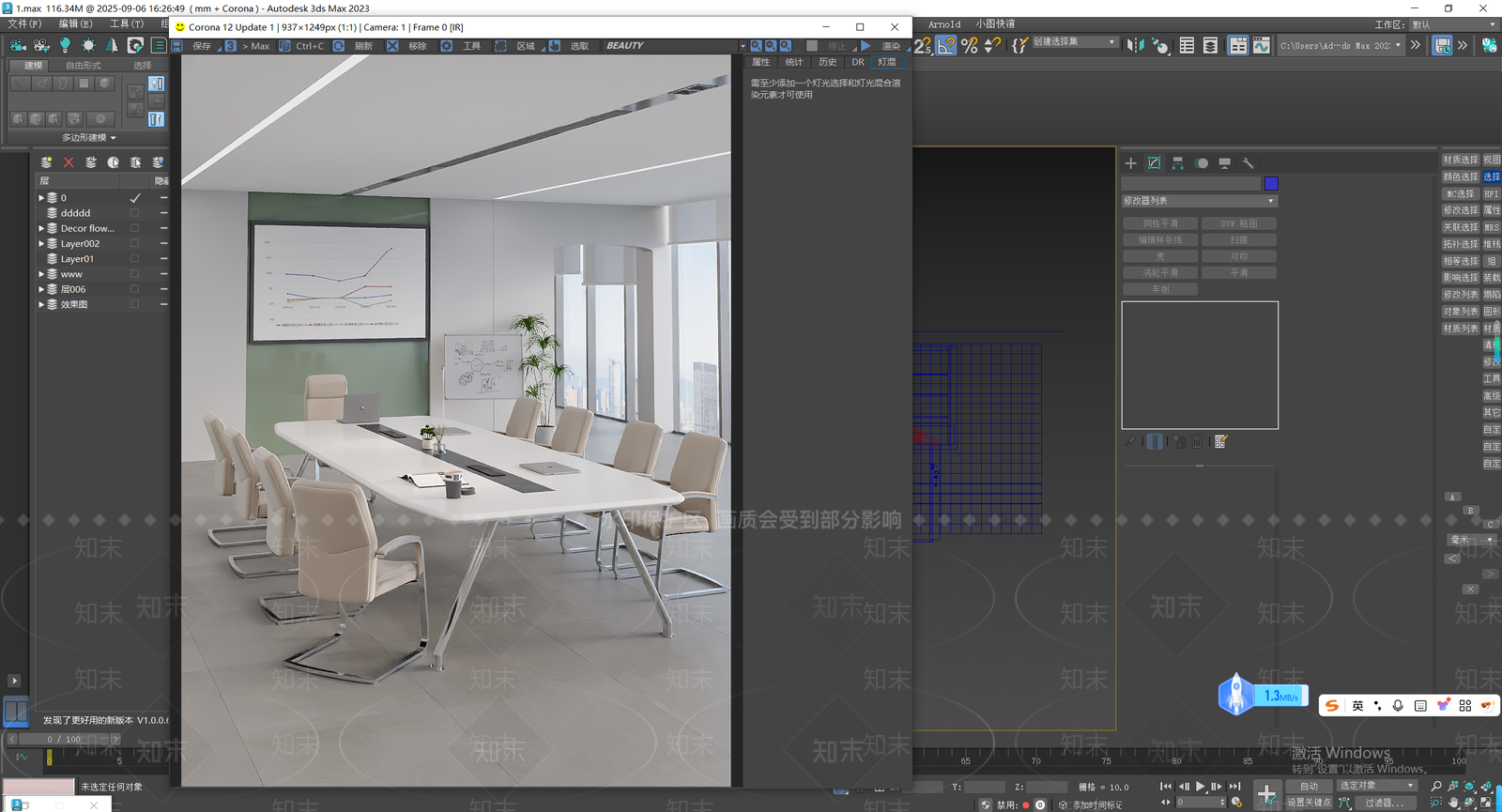The height and width of the screenshot is (812, 1502).
Task: Open the 工作区 workspace dropdown
Action: (x=1453, y=24)
